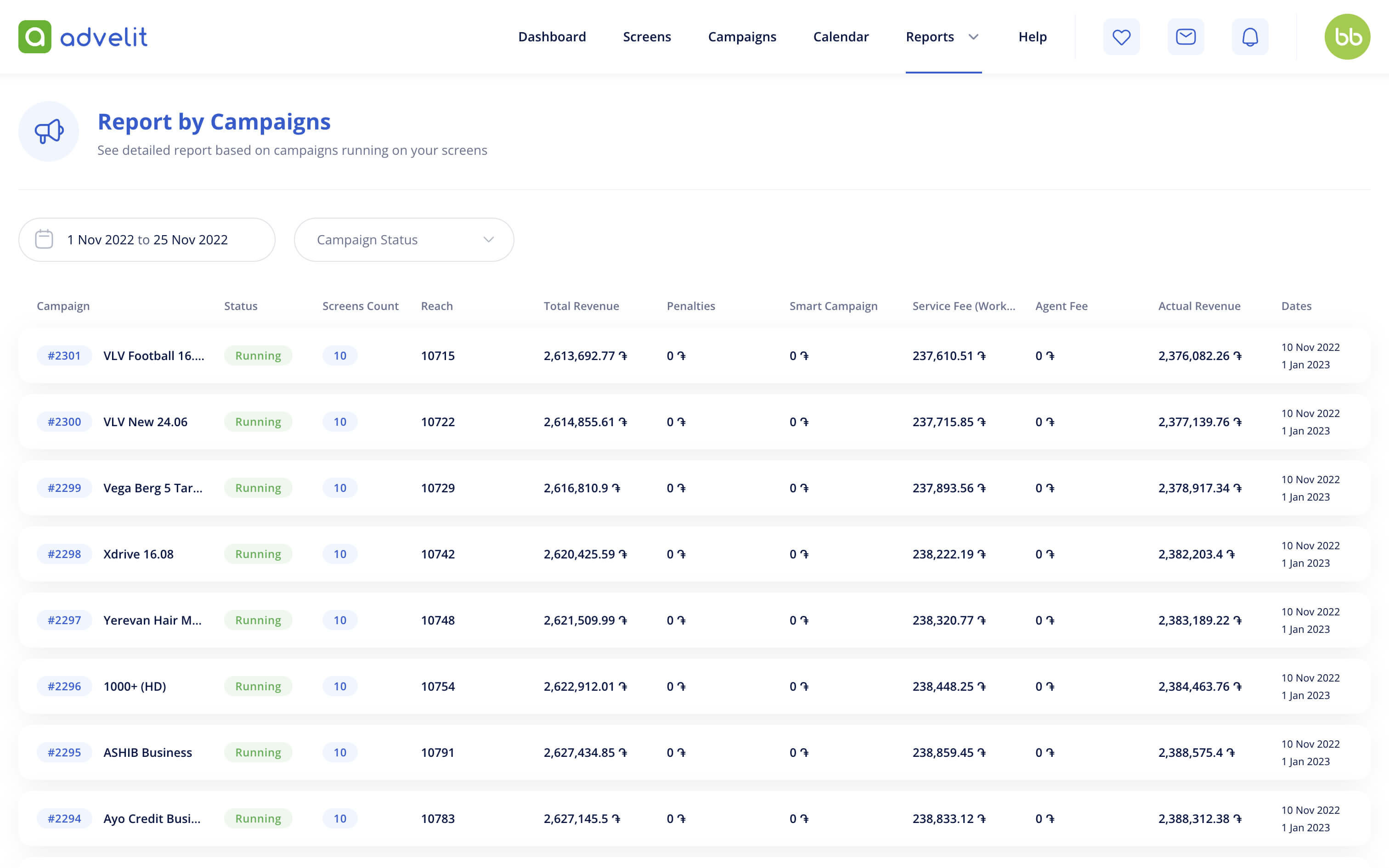
Task: Open the date range picker
Action: 147,239
